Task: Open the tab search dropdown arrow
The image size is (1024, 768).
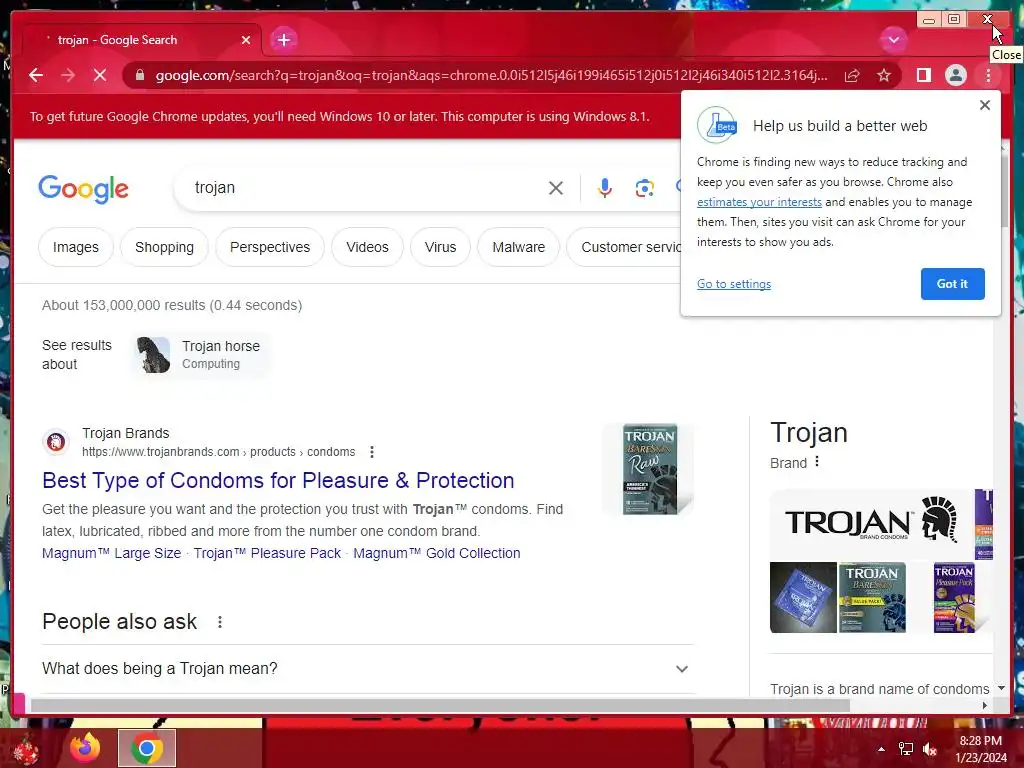Action: coord(893,40)
